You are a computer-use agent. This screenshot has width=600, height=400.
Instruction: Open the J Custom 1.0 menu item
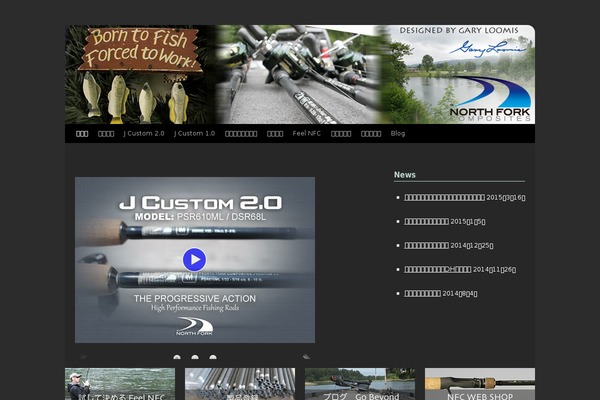194,134
